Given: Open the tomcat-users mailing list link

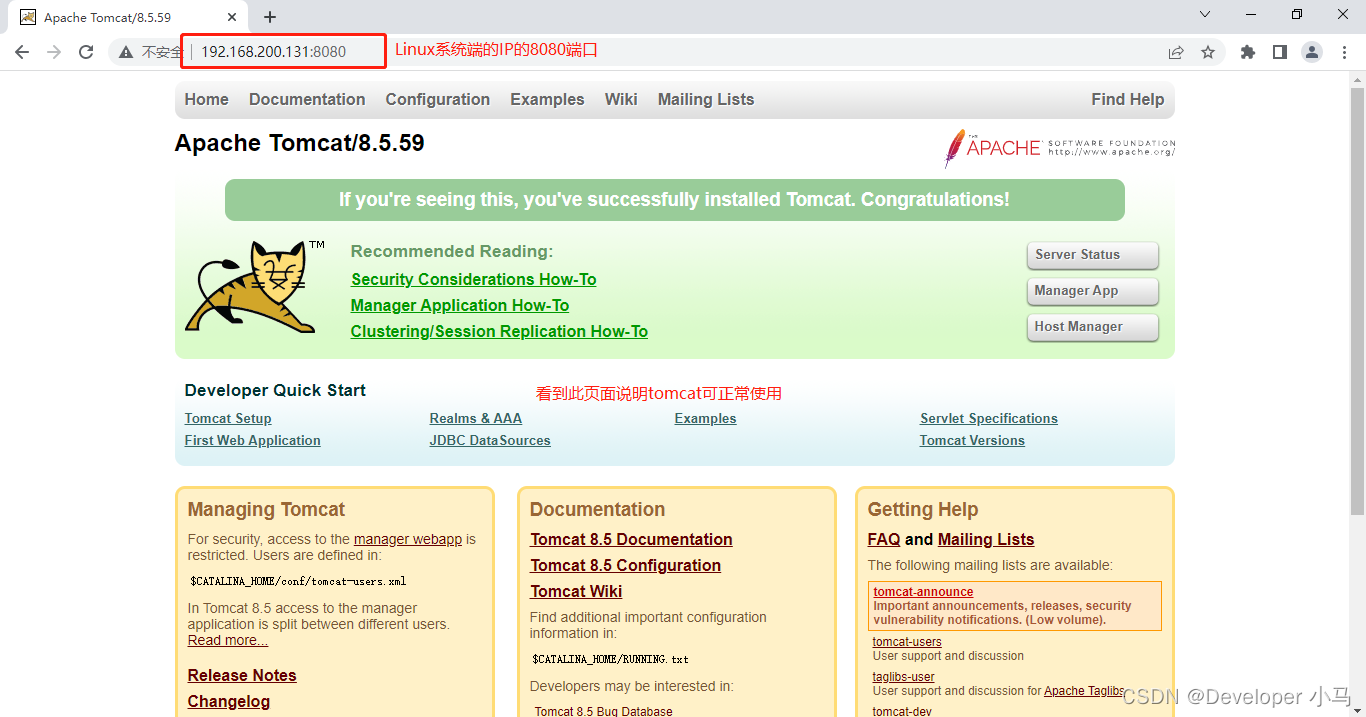Looking at the screenshot, I should pyautogui.click(x=907, y=642).
